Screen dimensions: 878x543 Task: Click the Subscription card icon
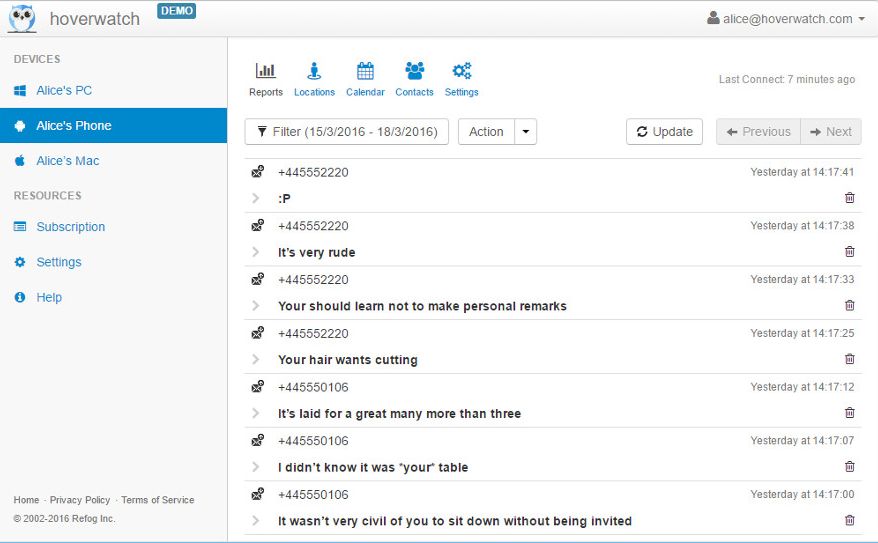tap(20, 227)
